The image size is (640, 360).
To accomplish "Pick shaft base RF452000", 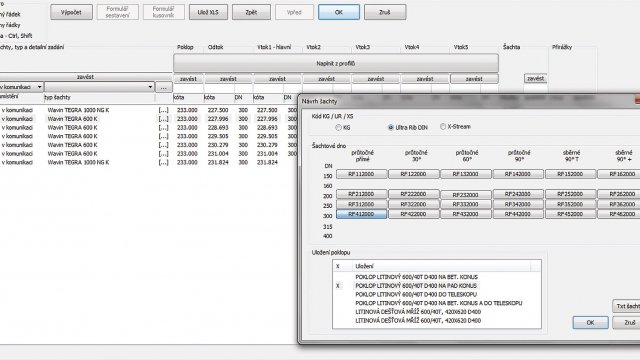I will click(570, 214).
